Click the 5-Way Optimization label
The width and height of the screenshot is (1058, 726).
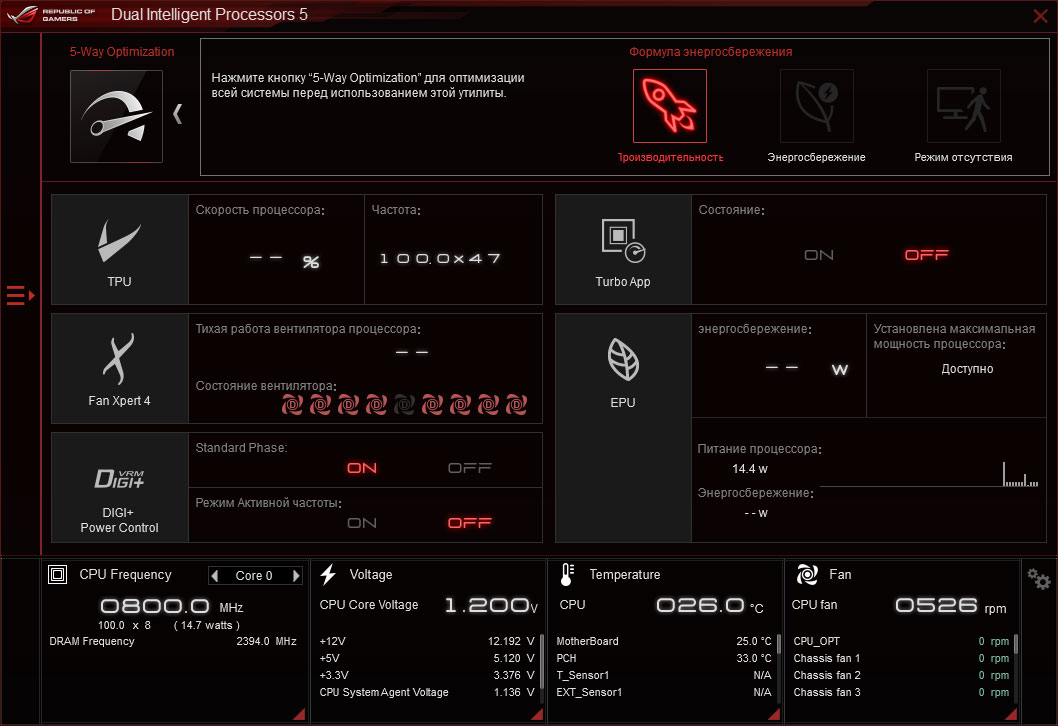122,52
